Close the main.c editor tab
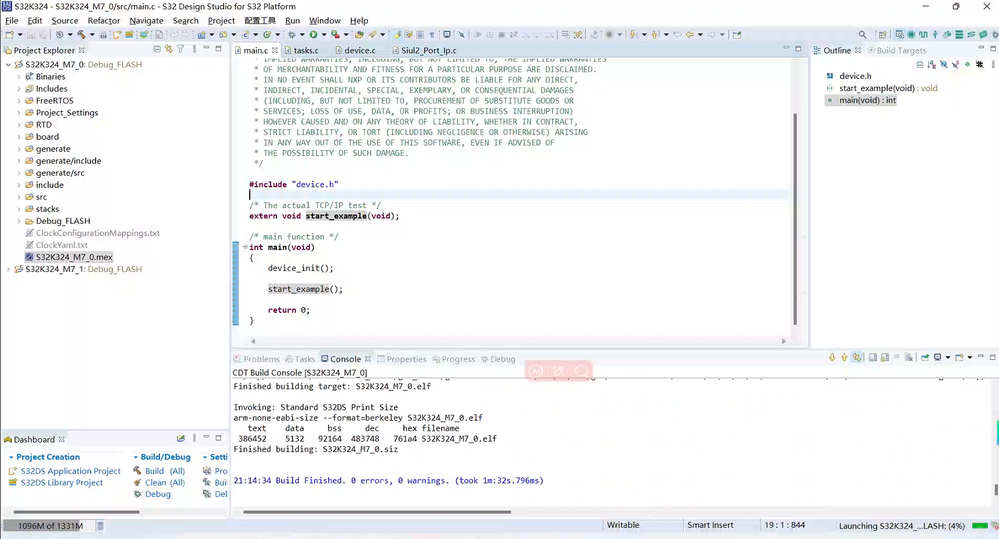 click(x=275, y=50)
